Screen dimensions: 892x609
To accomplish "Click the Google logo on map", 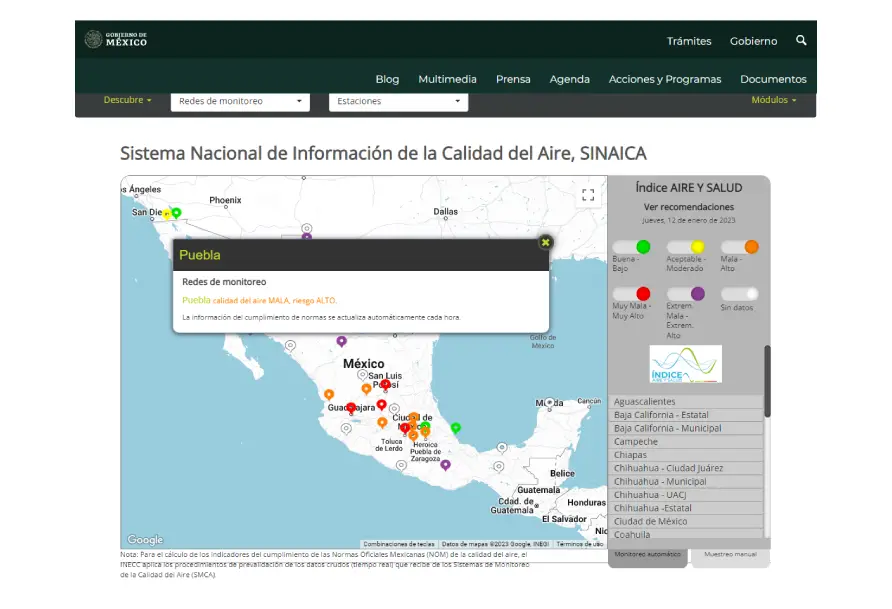I will point(145,539).
